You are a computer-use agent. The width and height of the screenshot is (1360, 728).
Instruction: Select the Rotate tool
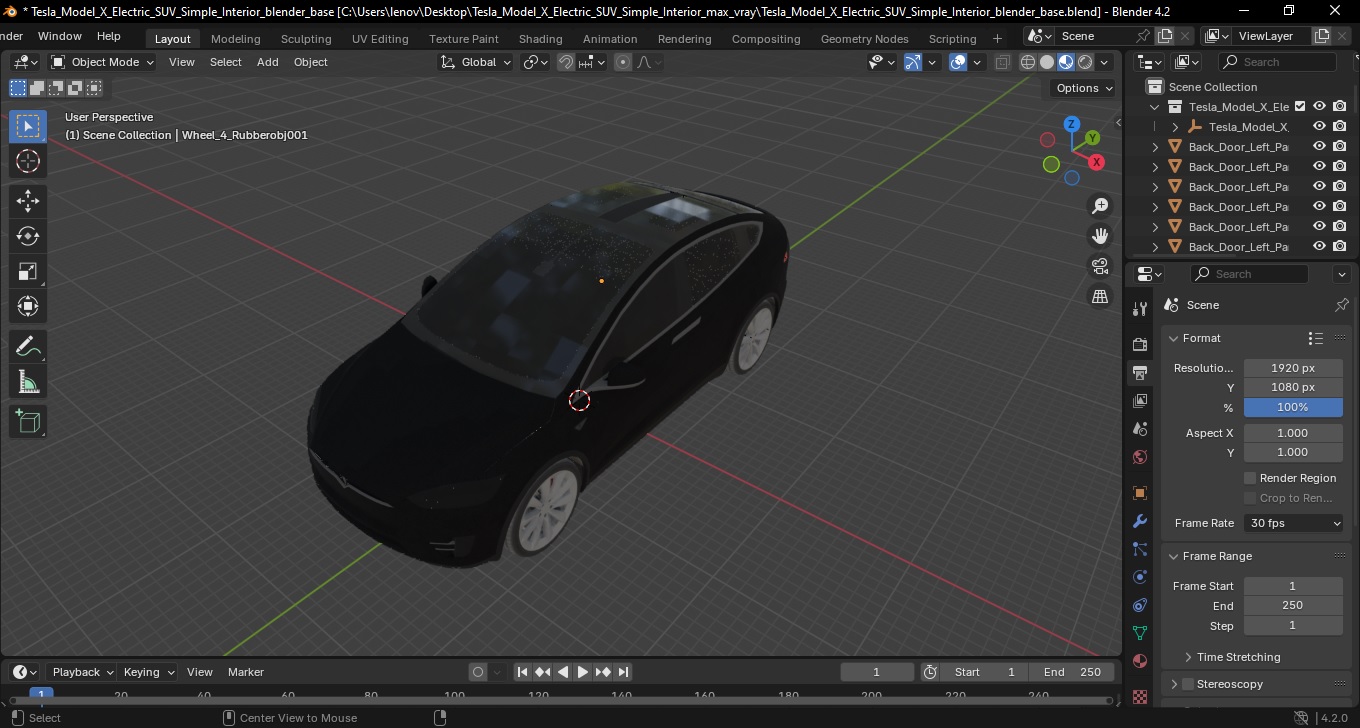click(x=28, y=236)
